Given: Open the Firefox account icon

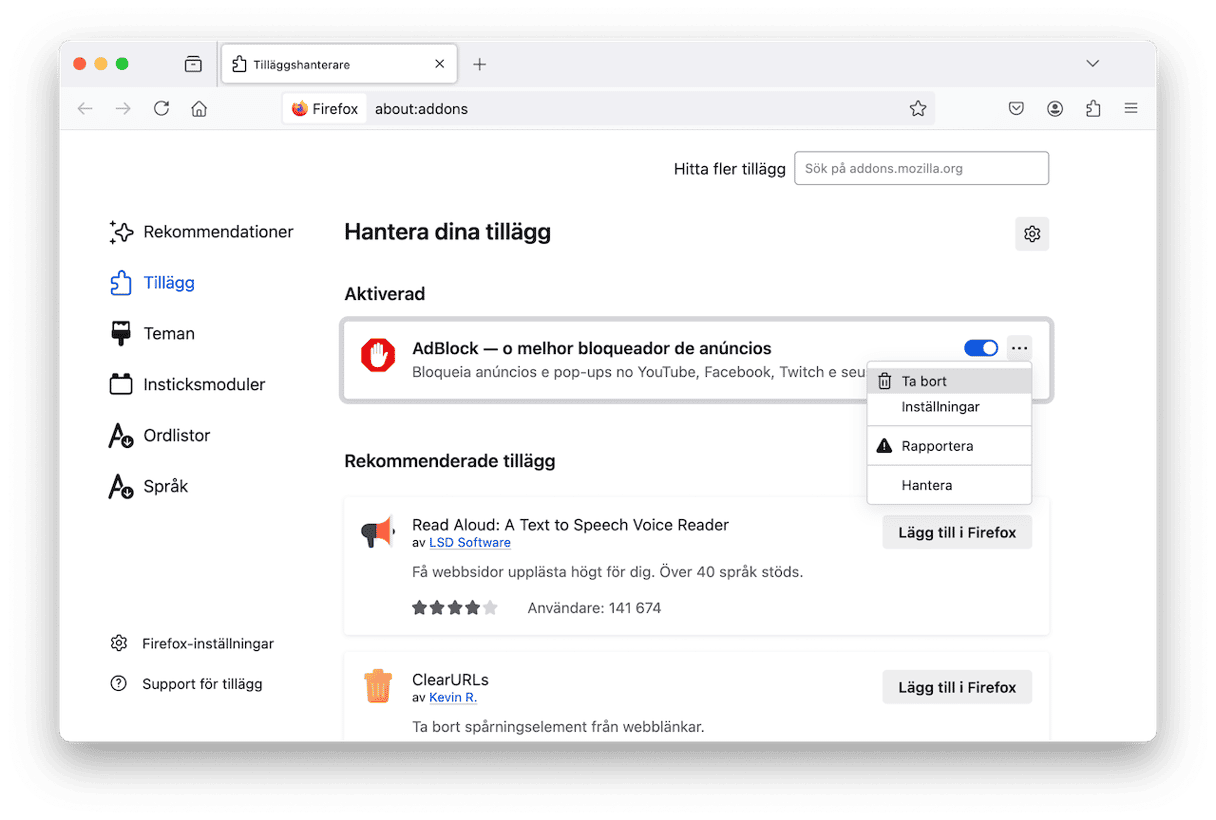Looking at the screenshot, I should pos(1055,109).
